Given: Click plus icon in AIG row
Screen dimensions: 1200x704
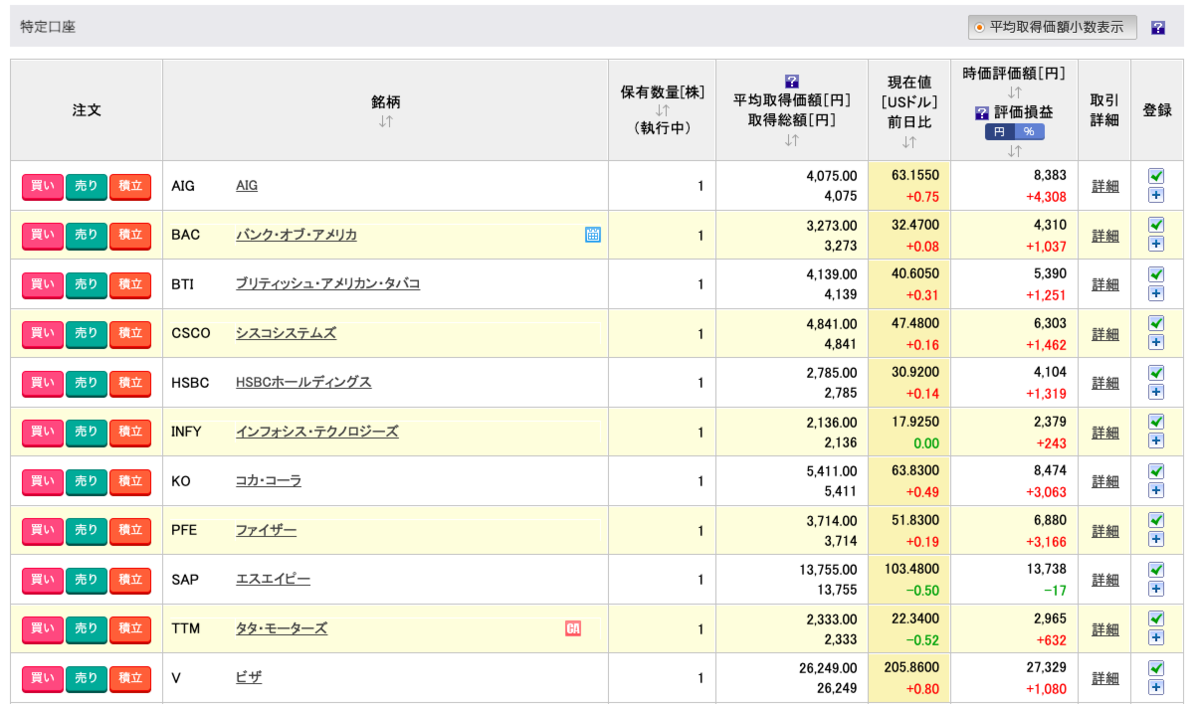Looking at the screenshot, I should [x=1156, y=195].
